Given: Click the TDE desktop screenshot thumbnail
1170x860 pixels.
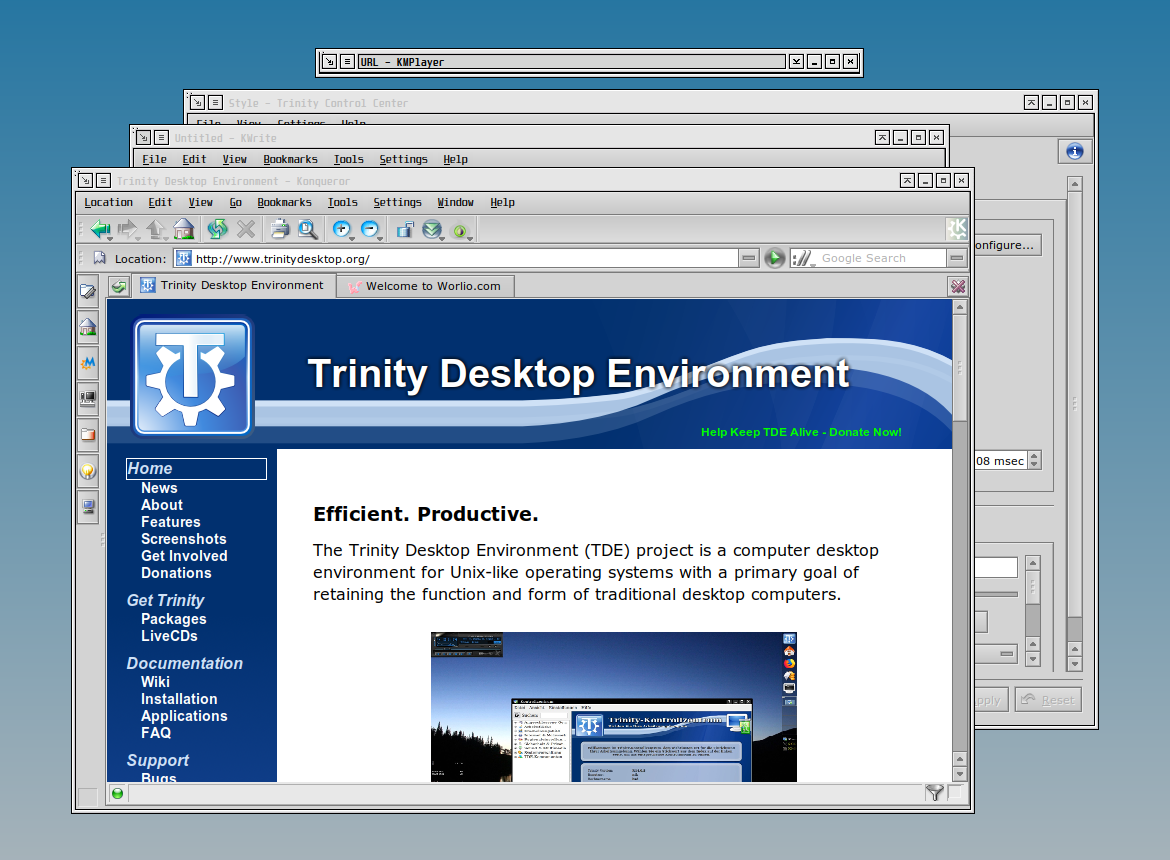Looking at the screenshot, I should coord(613,707).
